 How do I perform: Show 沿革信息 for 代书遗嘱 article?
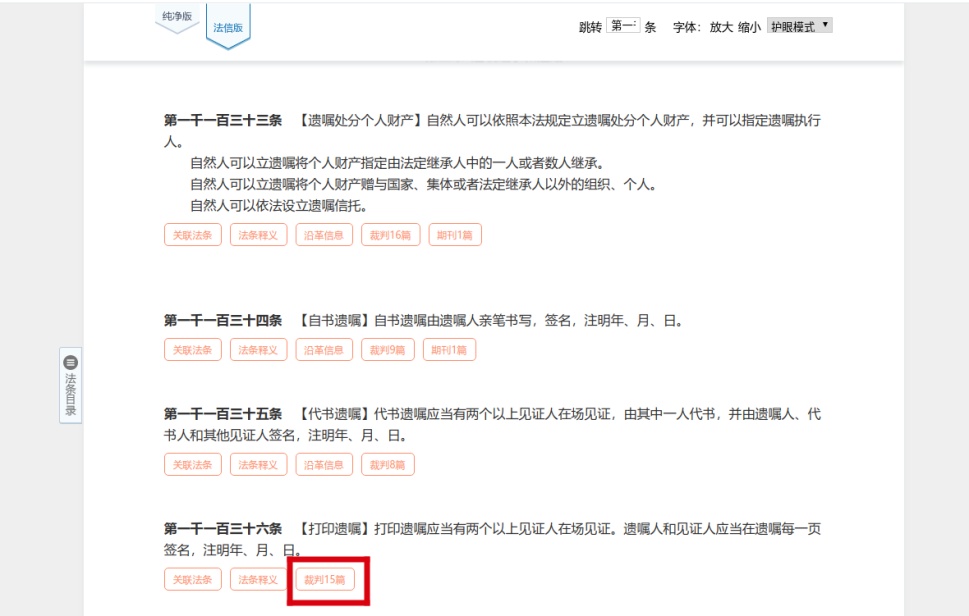coord(325,464)
